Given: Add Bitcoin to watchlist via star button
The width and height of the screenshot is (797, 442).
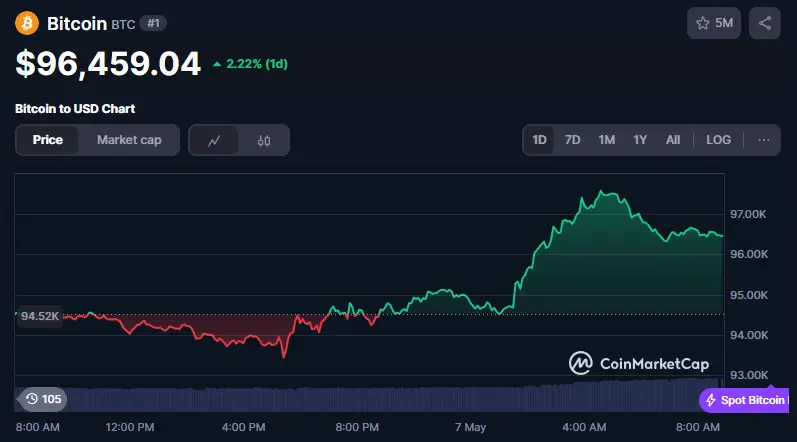Looking at the screenshot, I should (714, 23).
